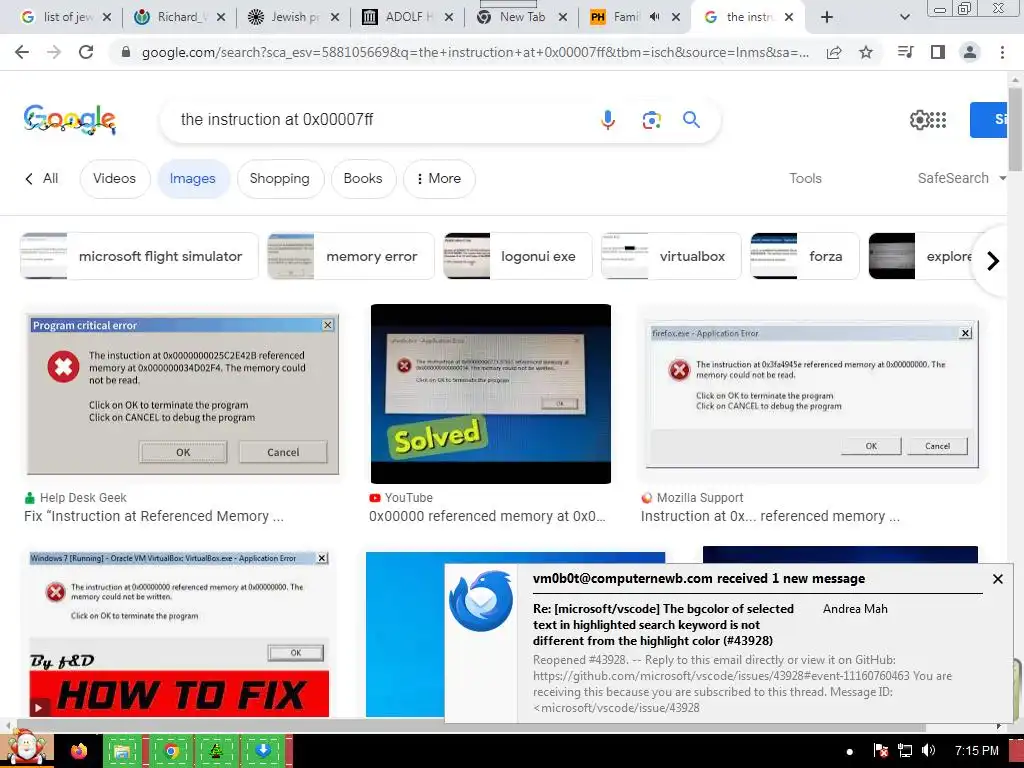This screenshot has height=768, width=1024.
Task: Select the Books search filter
Action: [363, 178]
